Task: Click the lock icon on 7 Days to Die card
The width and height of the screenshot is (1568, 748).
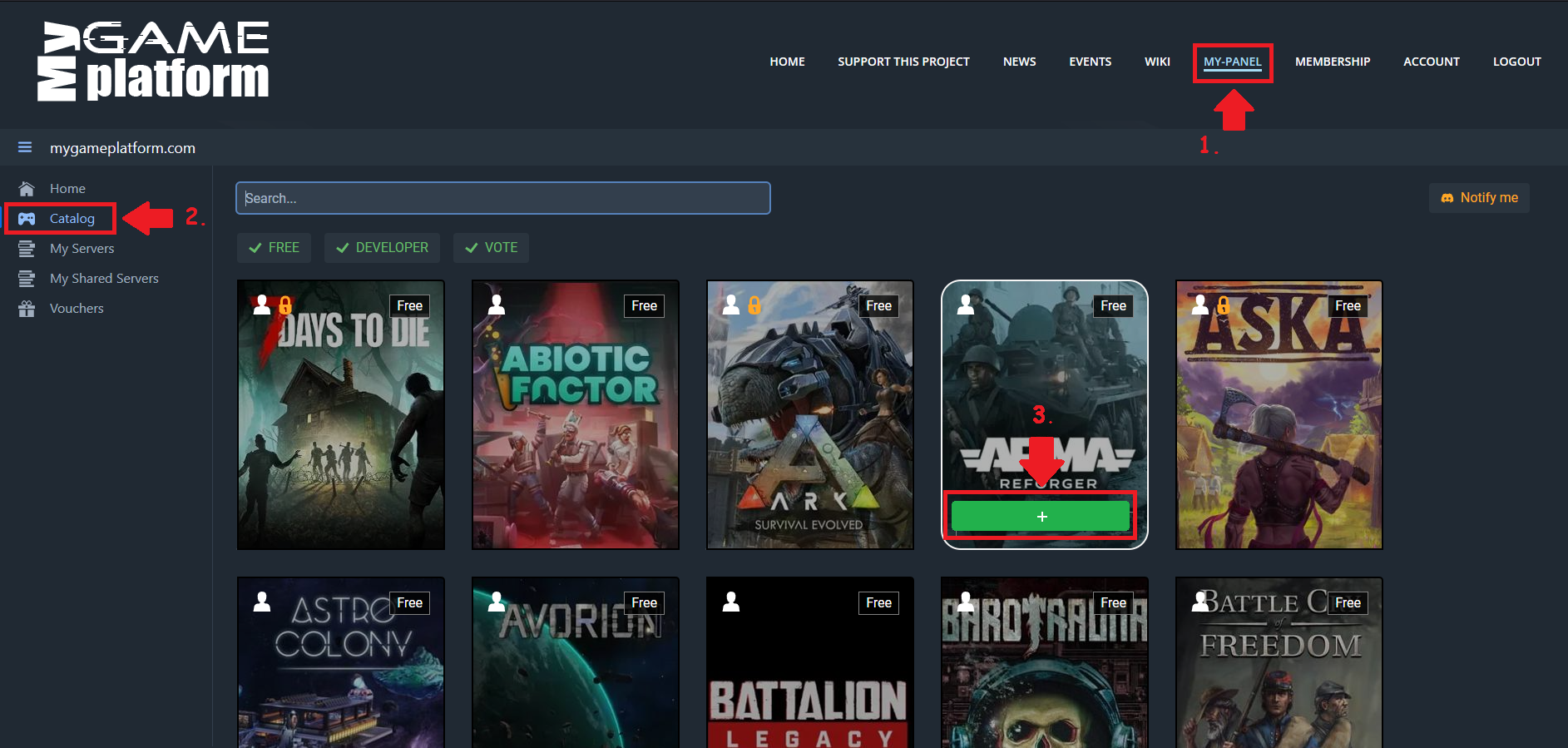Action: pyautogui.click(x=285, y=305)
